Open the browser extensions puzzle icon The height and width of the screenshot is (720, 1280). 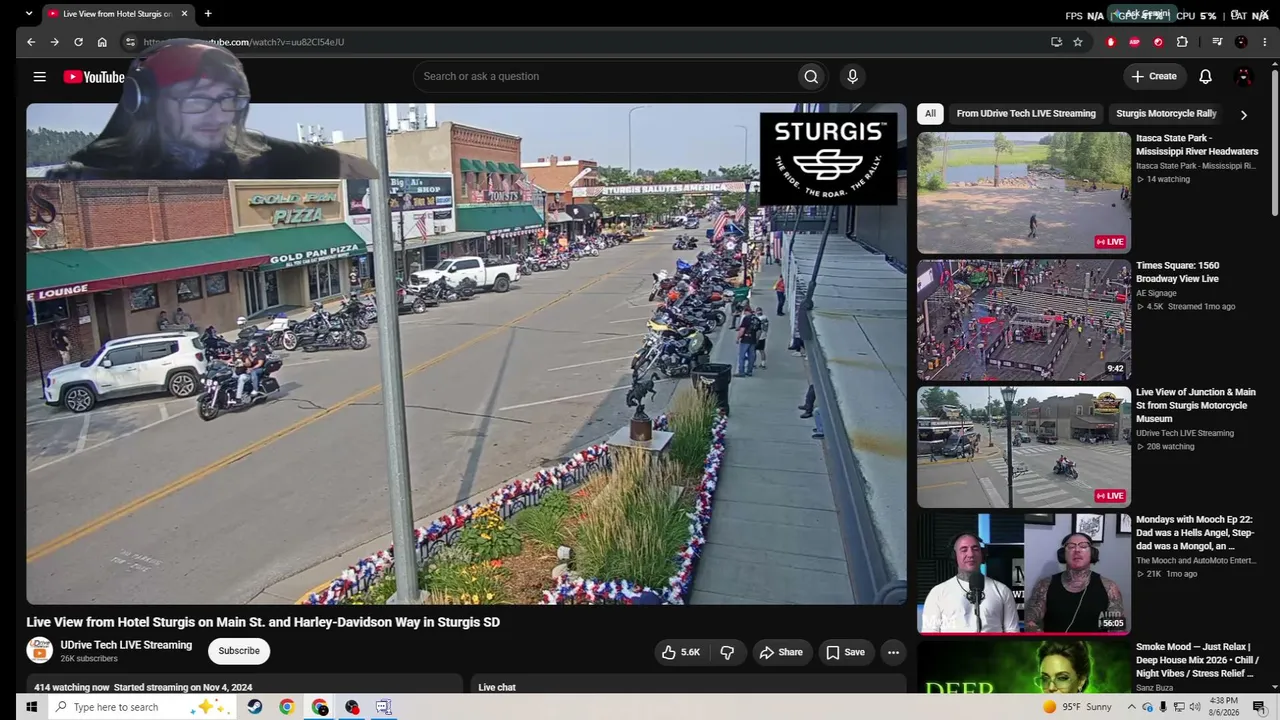tap(1182, 42)
